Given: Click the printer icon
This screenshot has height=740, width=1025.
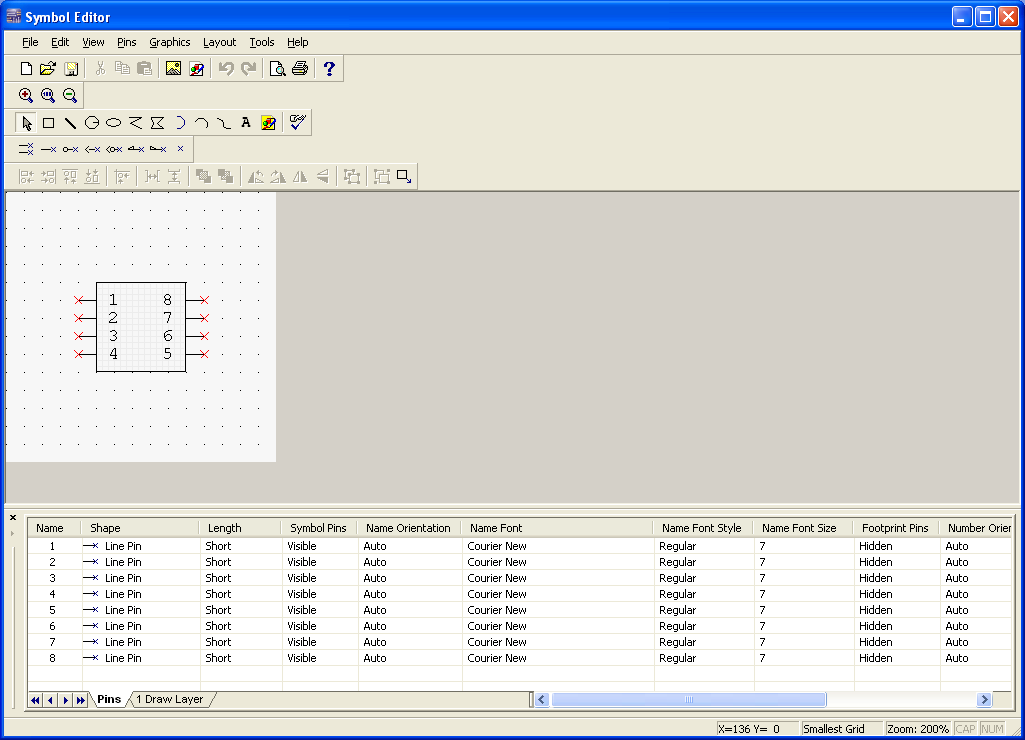Looking at the screenshot, I should (x=300, y=69).
